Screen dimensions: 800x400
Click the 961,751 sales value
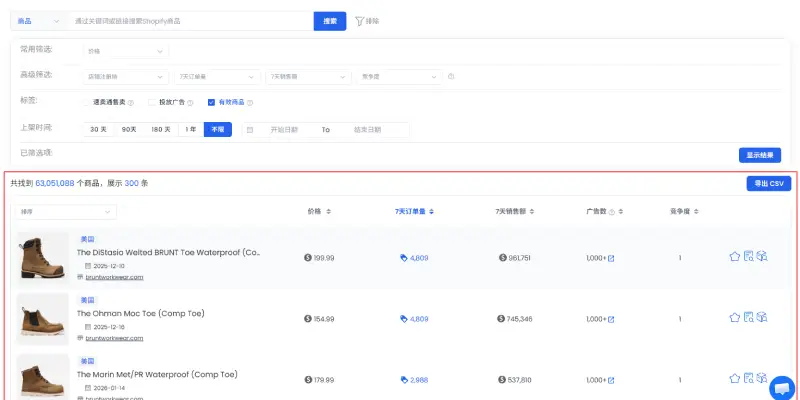pyautogui.click(x=519, y=258)
